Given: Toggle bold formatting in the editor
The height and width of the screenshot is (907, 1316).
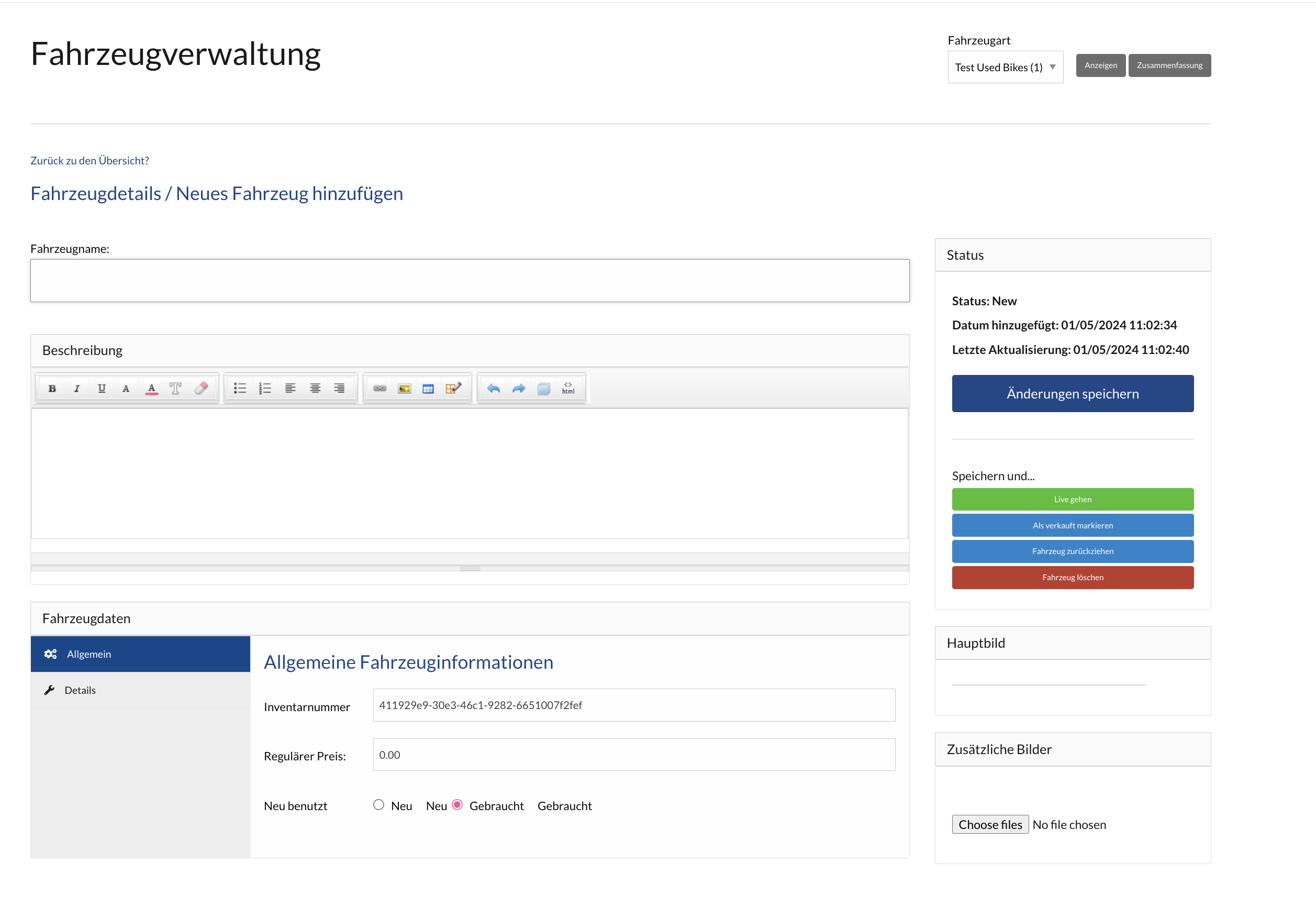Looking at the screenshot, I should pos(52,389).
